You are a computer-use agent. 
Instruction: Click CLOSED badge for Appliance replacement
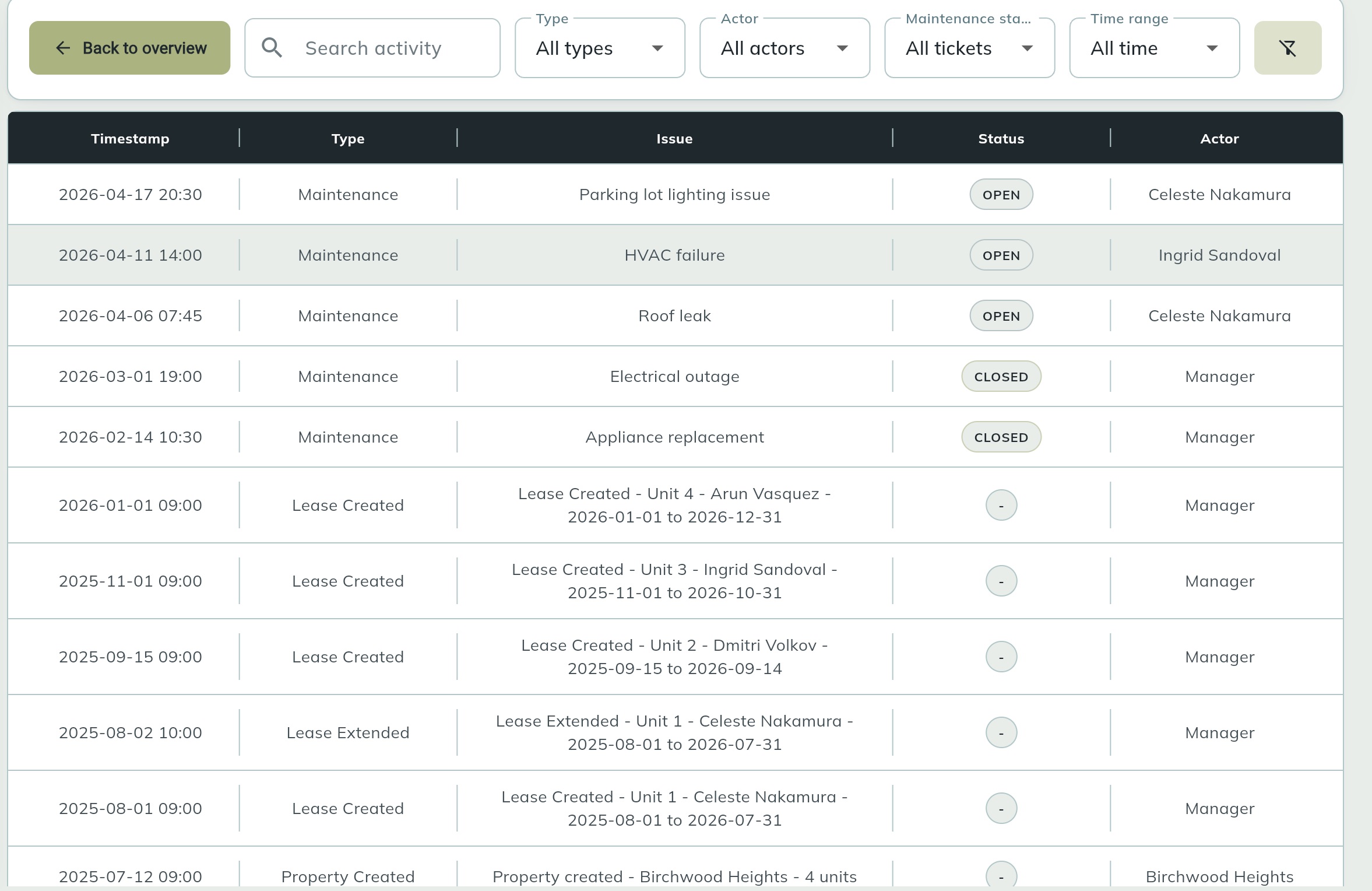point(1001,437)
